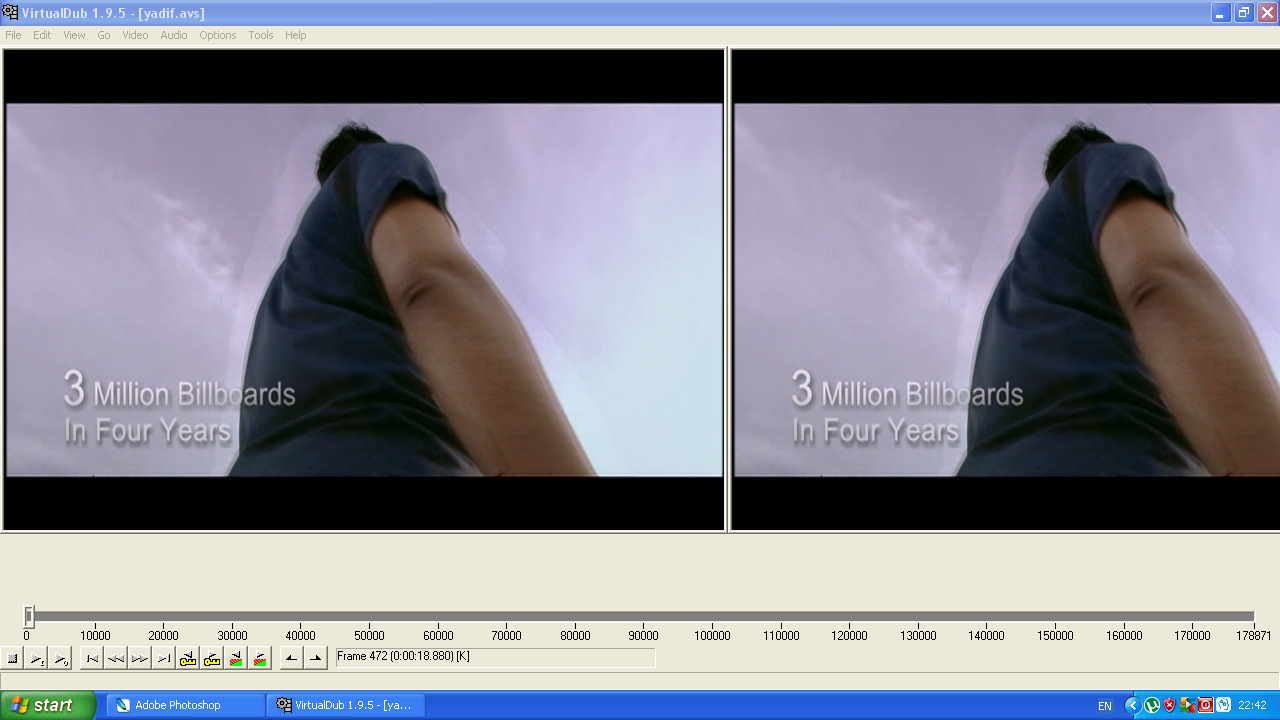This screenshot has height=720, width=1280.
Task: Open the Tools menu
Action: [x=261, y=35]
